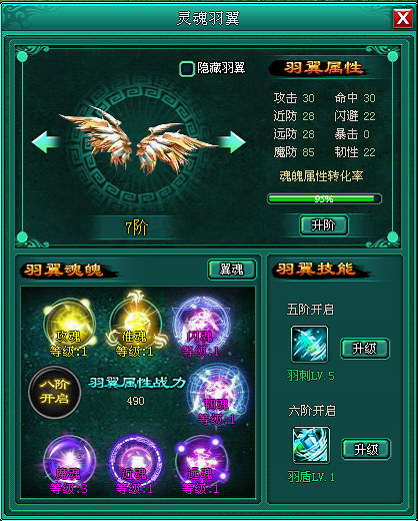418x521 pixels.
Task: Click the 羽盾 skill icon
Action: [311, 445]
